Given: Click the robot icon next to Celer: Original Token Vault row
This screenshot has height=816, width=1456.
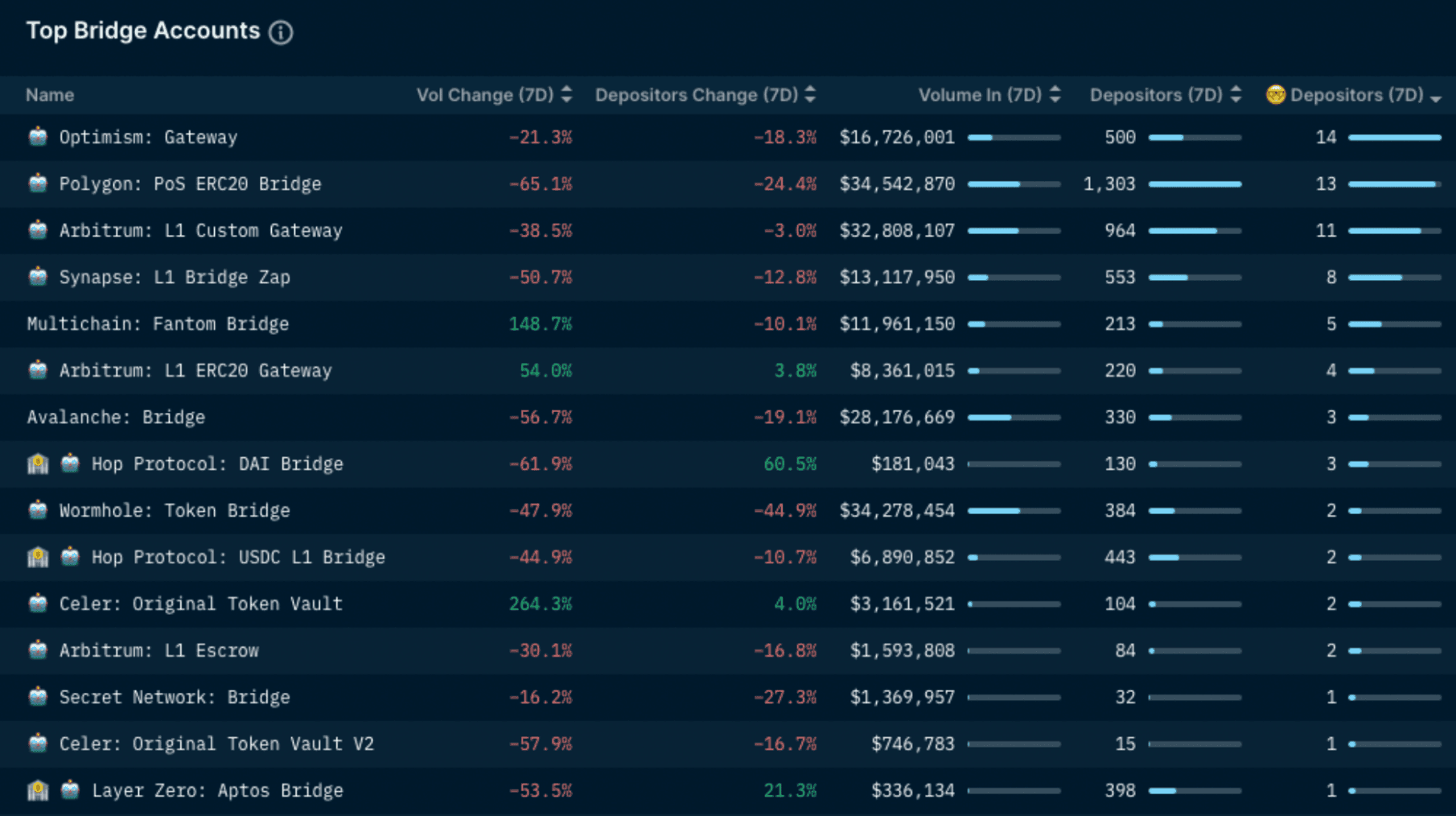Looking at the screenshot, I should (x=38, y=604).
